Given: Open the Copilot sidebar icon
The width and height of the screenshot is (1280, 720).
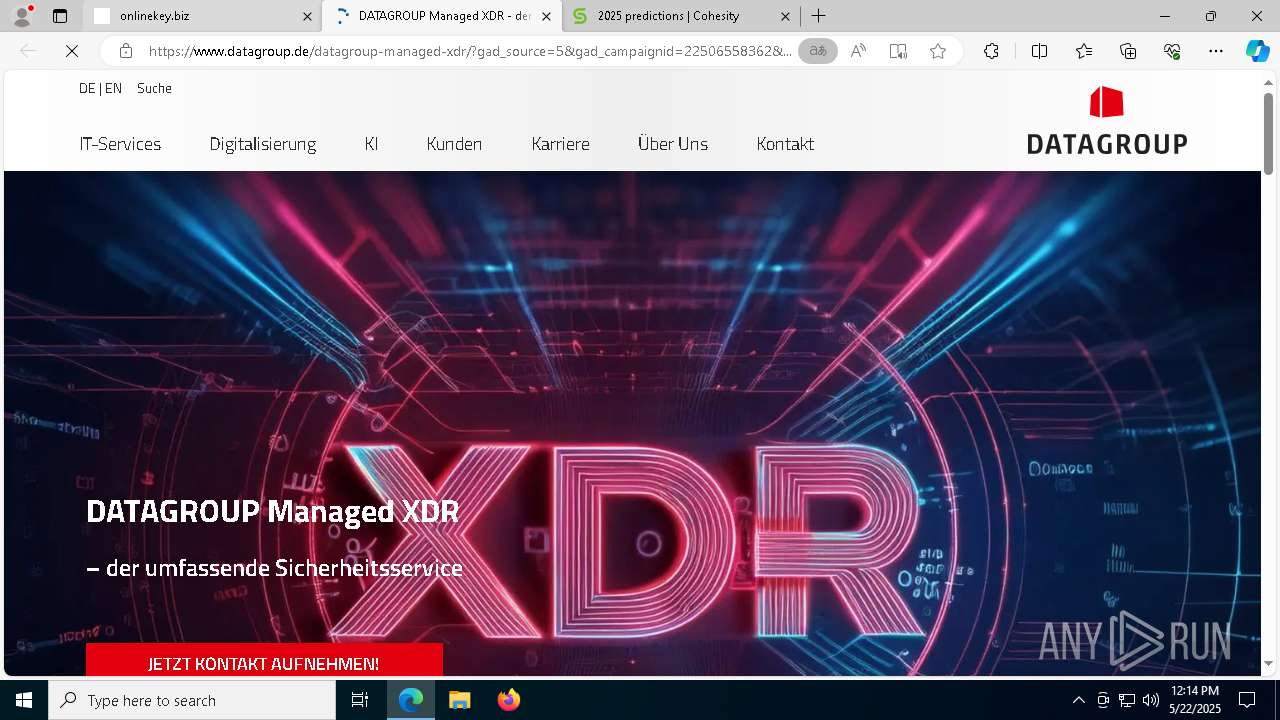Looking at the screenshot, I should tap(1258, 52).
